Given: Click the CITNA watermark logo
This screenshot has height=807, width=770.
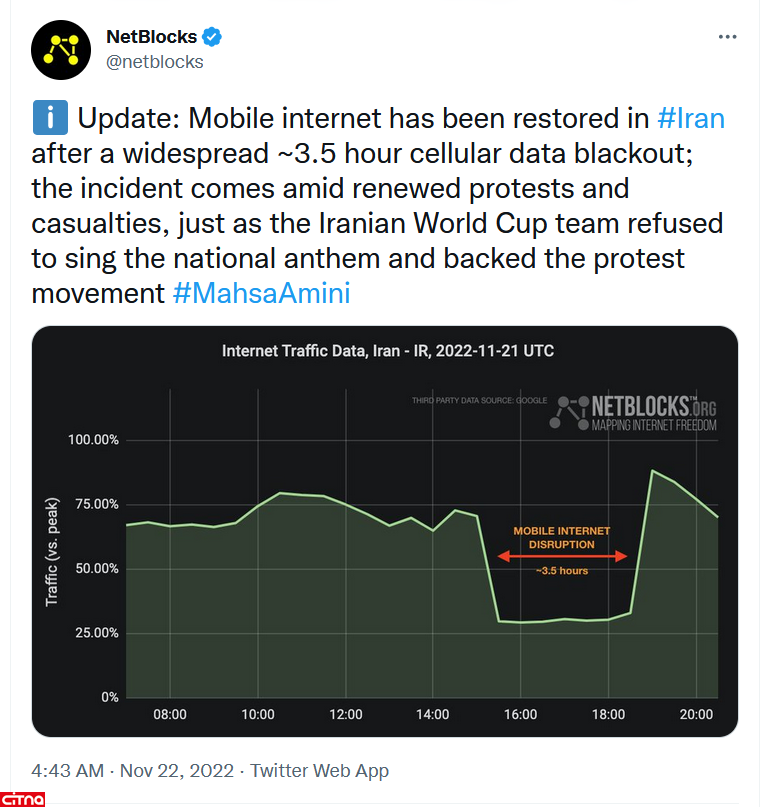Looking at the screenshot, I should [28, 796].
